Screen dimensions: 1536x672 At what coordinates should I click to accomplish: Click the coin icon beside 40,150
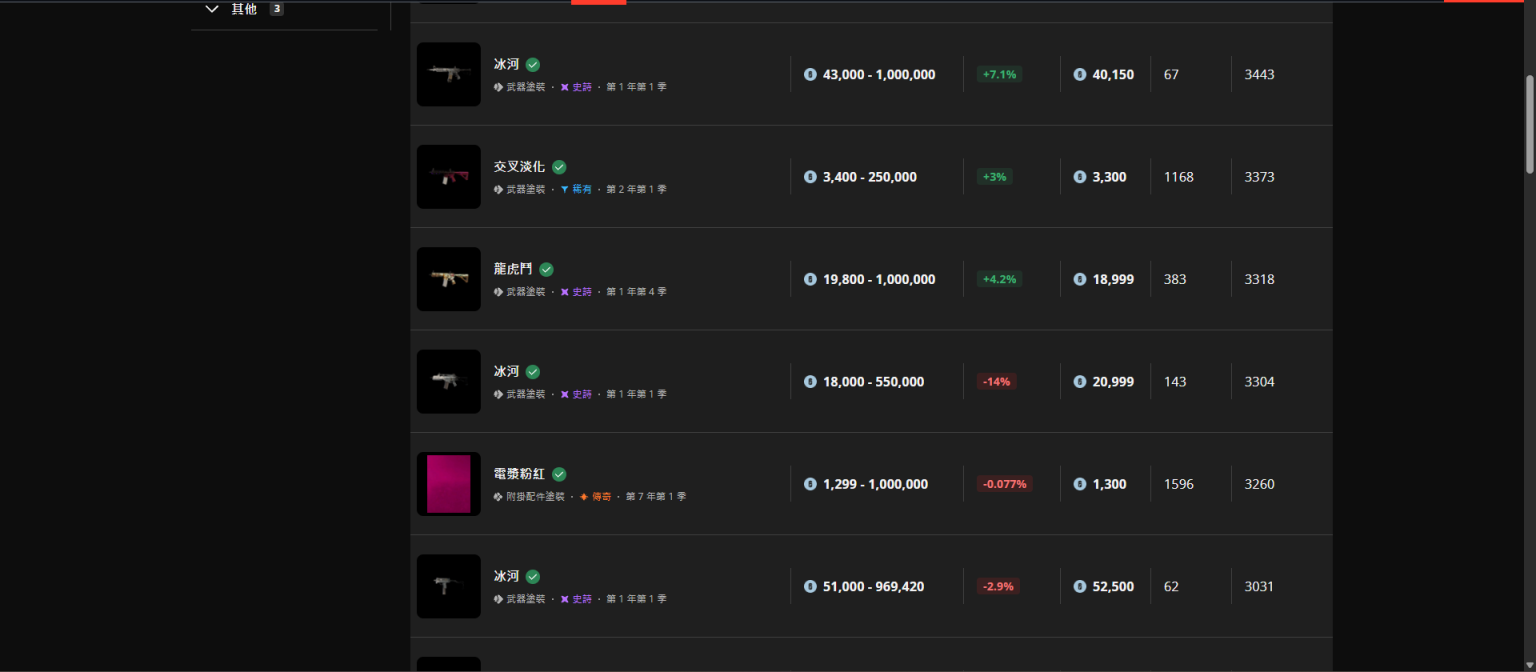[x=1080, y=74]
